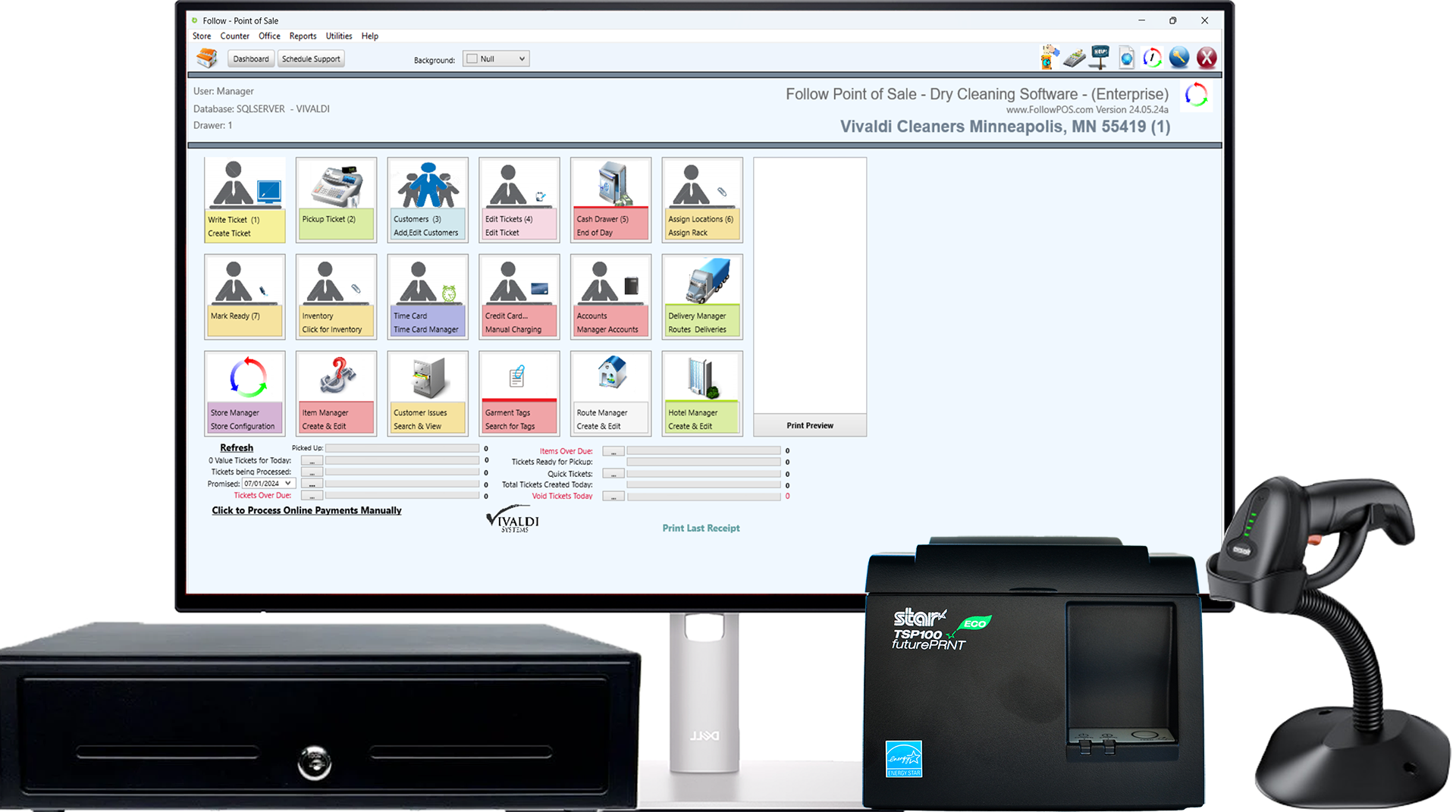Open Cash Drawer End of Day tile

tap(610, 200)
